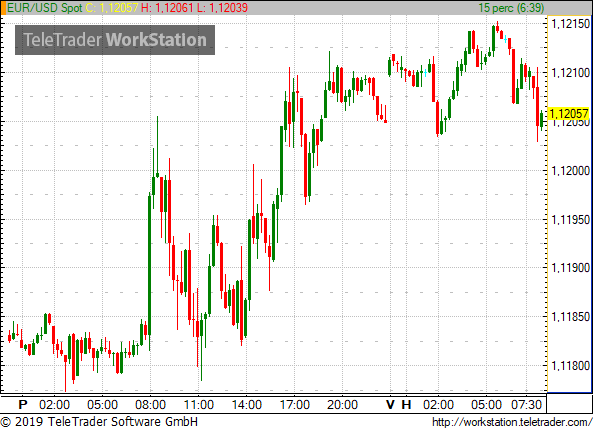
Task: Select the 08:00 time axis marker
Action: click(151, 405)
